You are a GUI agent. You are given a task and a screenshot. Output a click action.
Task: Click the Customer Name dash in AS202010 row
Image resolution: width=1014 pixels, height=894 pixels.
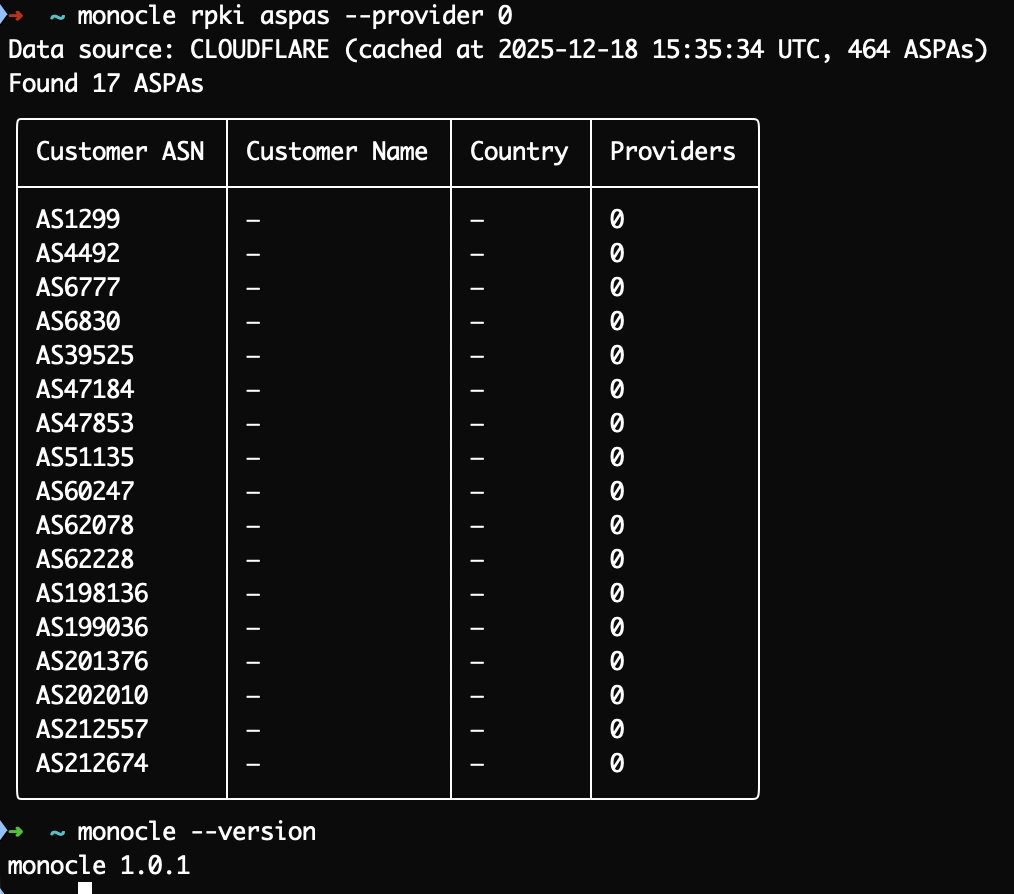click(x=254, y=697)
